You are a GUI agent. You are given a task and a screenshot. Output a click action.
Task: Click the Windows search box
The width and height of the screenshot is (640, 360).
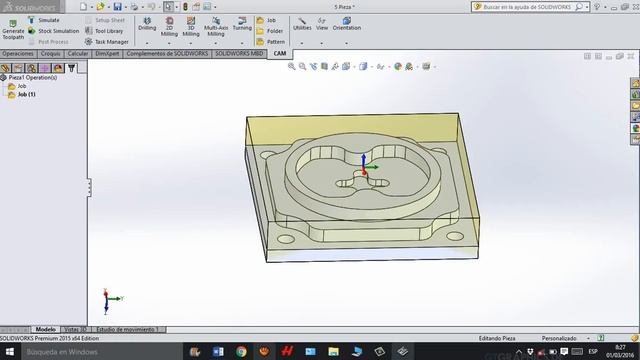pyautogui.click(x=102, y=351)
